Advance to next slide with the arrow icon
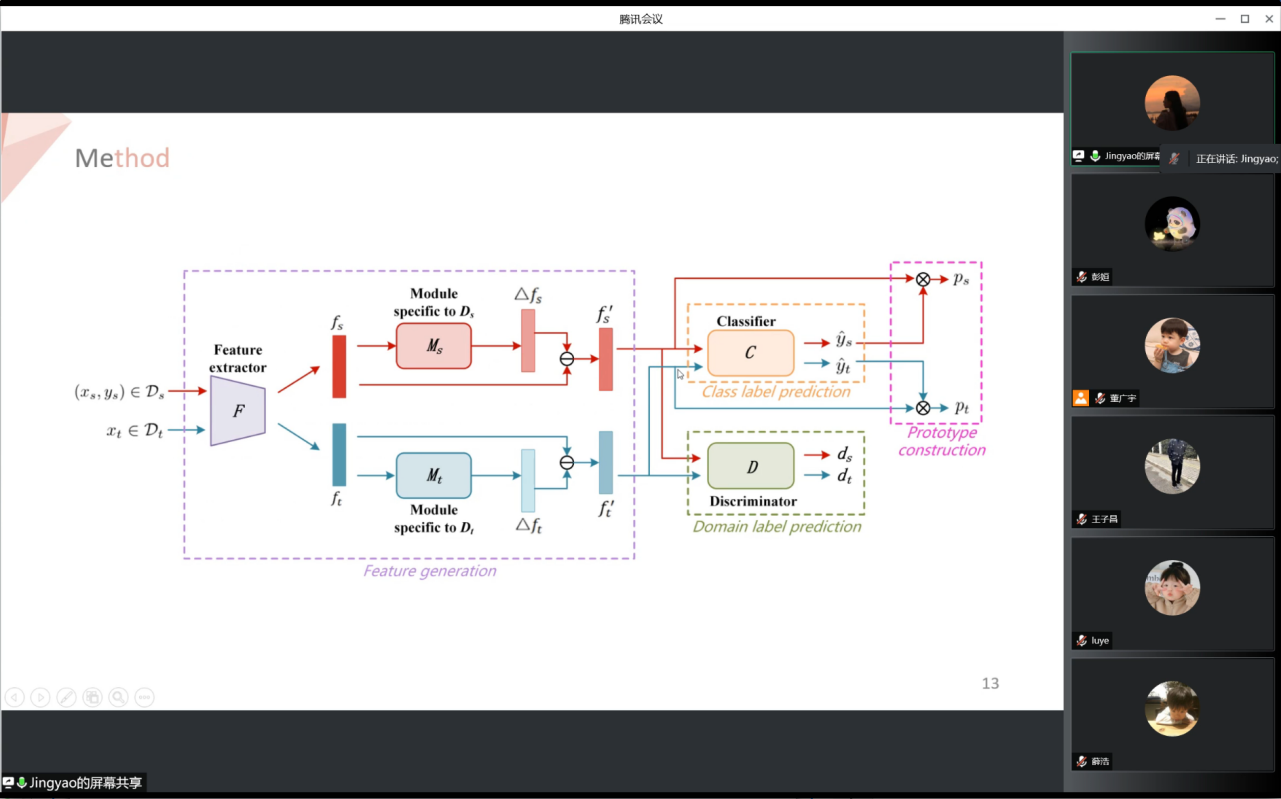This screenshot has width=1281, height=799. click(x=40, y=697)
